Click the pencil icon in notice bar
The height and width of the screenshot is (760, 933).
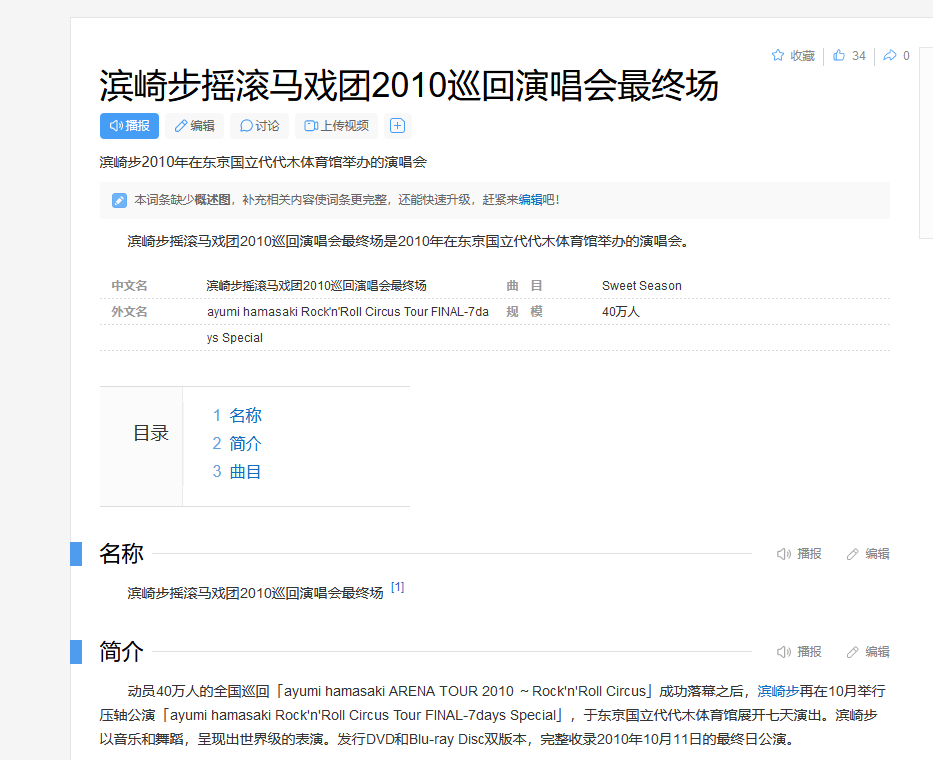119,200
